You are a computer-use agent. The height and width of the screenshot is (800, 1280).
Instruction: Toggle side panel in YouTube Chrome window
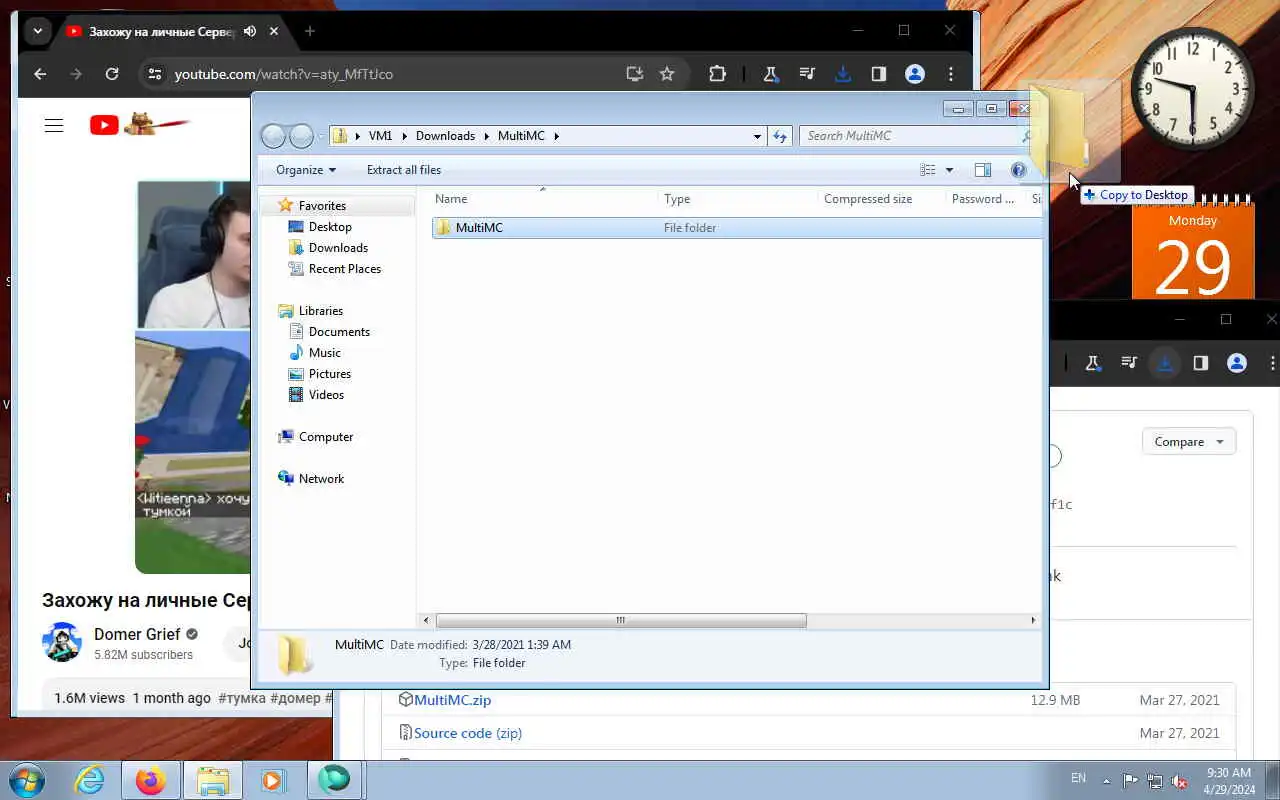pyautogui.click(x=878, y=74)
